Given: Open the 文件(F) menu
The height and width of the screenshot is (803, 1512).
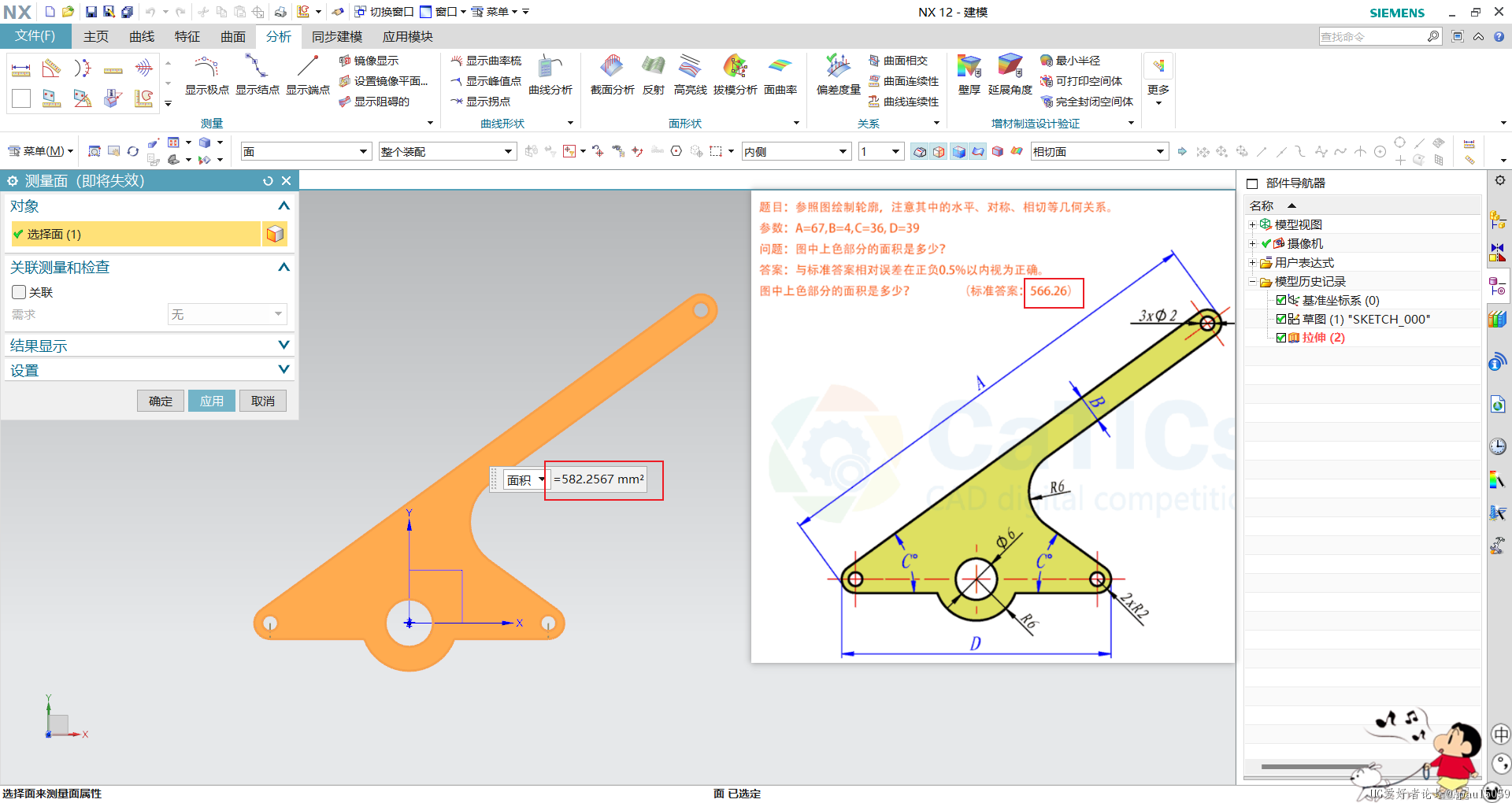Looking at the screenshot, I should (x=35, y=36).
